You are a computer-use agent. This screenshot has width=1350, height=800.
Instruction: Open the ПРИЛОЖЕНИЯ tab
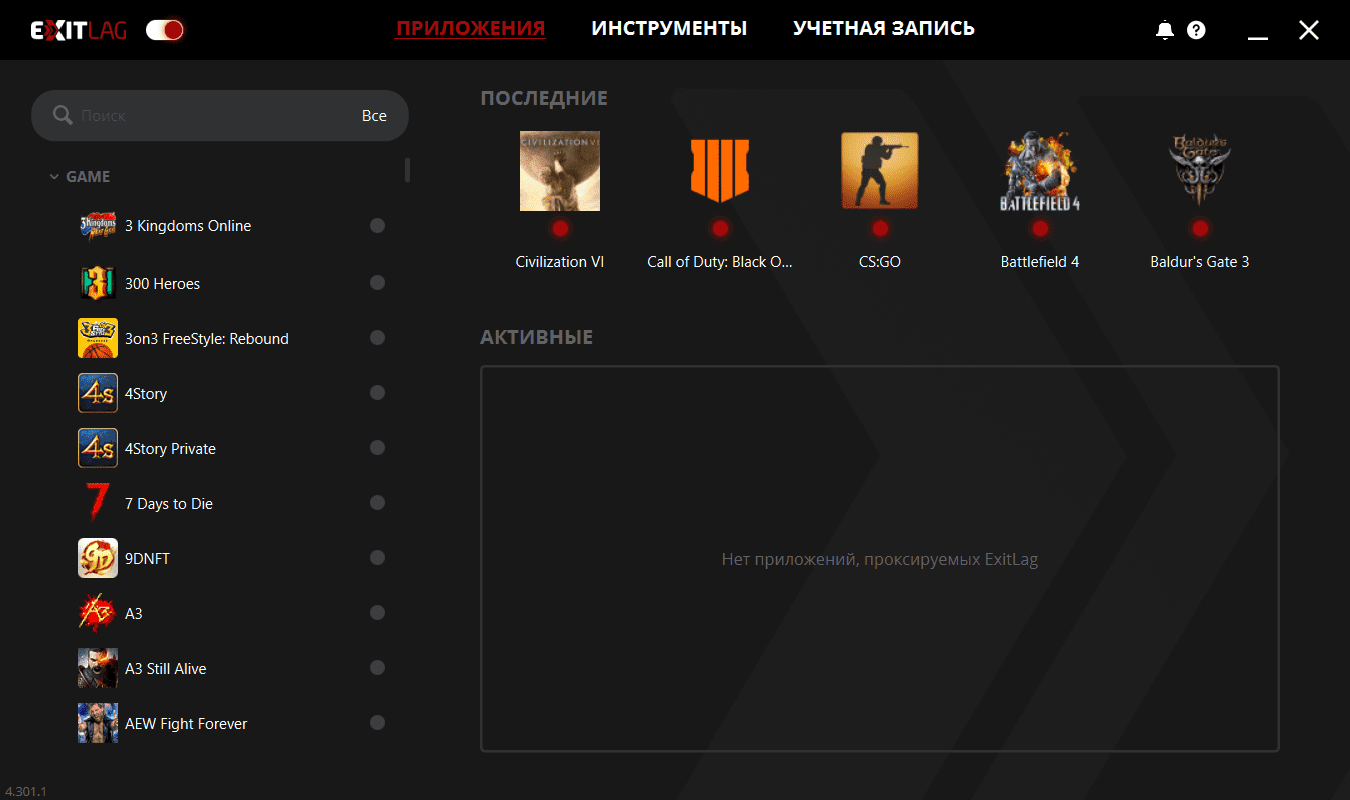[470, 28]
